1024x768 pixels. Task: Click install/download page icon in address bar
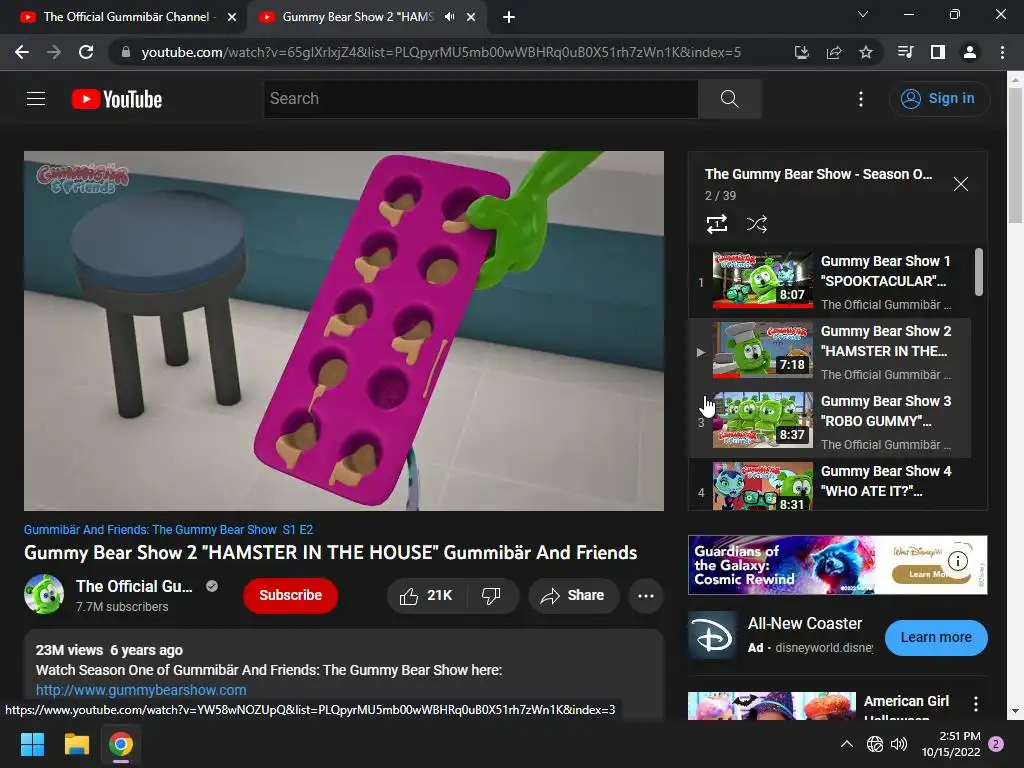pyautogui.click(x=801, y=52)
